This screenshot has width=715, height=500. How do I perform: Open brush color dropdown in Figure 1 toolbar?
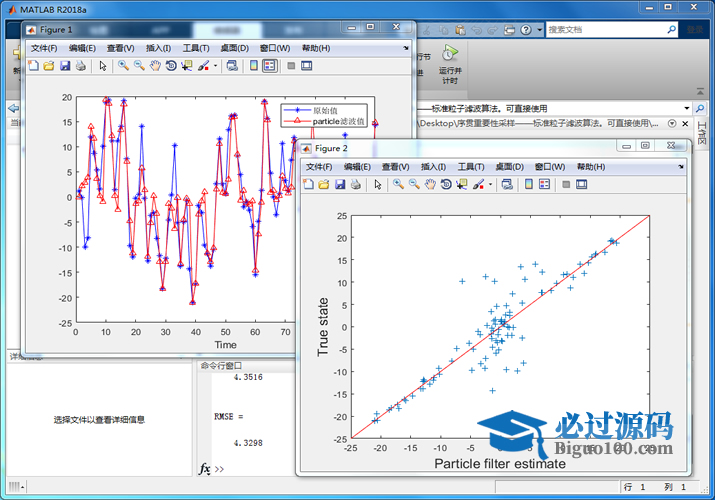tap(215, 66)
